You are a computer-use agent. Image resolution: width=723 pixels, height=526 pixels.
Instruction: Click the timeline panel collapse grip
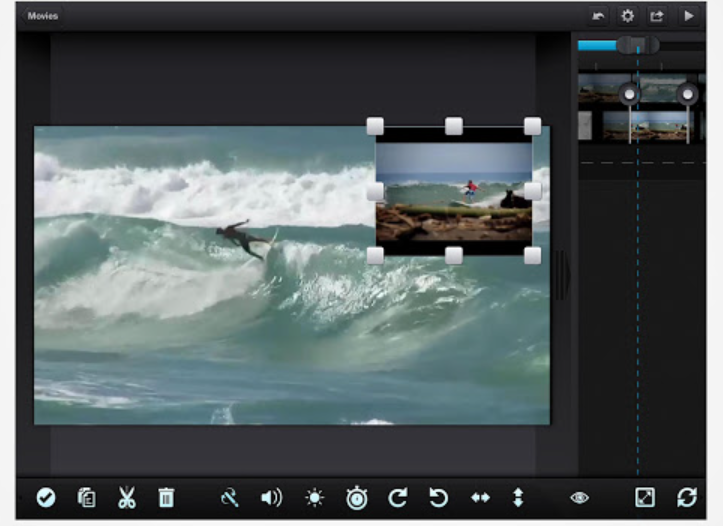pos(563,276)
